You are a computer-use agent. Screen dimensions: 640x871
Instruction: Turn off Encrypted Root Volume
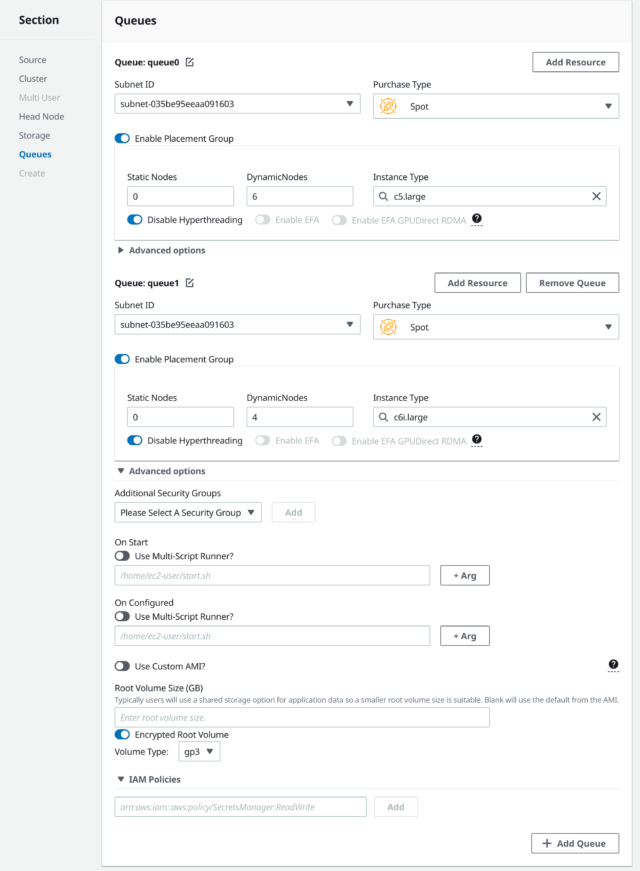(124, 733)
